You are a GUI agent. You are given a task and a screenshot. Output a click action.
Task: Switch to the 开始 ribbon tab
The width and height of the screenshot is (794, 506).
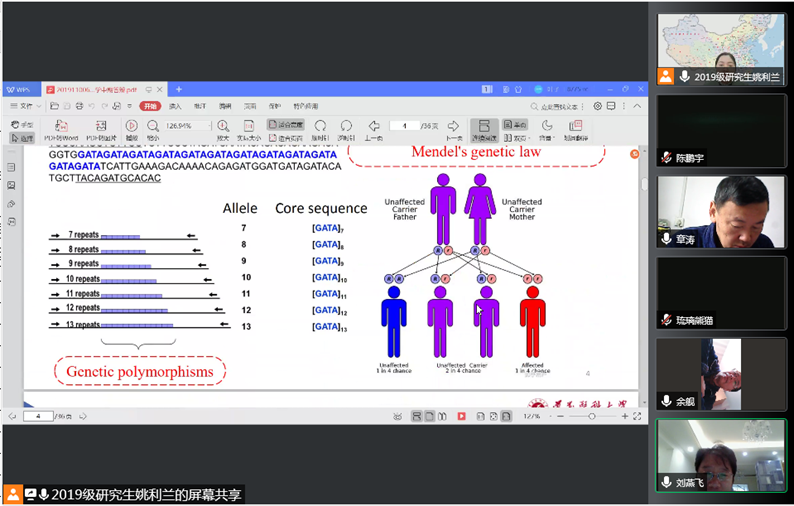click(149, 105)
